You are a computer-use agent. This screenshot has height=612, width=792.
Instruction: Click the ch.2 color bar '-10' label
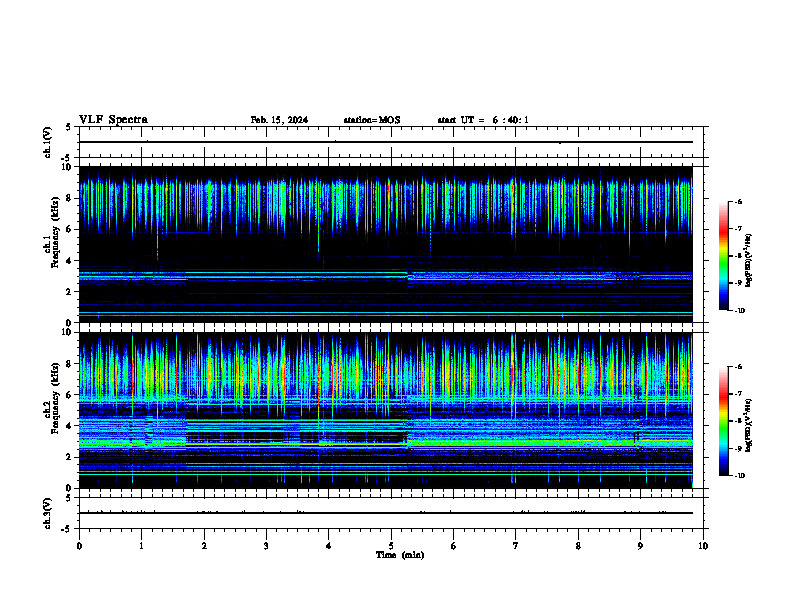click(x=739, y=476)
